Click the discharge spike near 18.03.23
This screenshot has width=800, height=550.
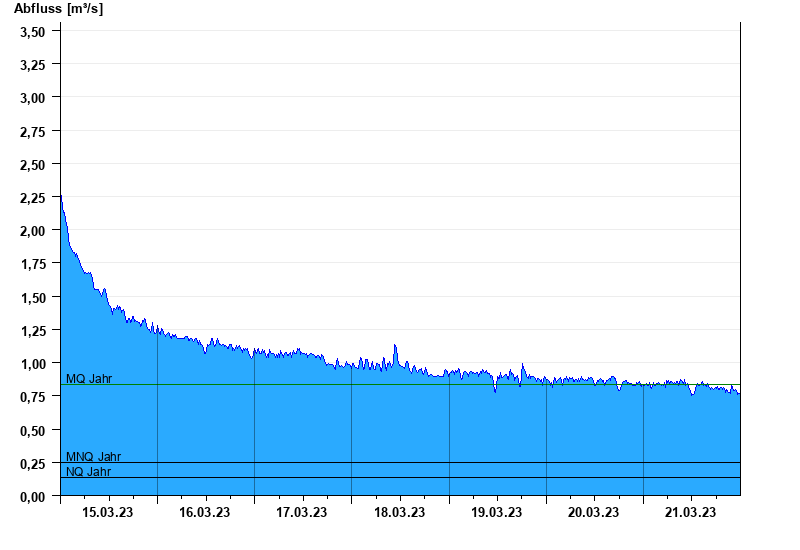[x=395, y=346]
